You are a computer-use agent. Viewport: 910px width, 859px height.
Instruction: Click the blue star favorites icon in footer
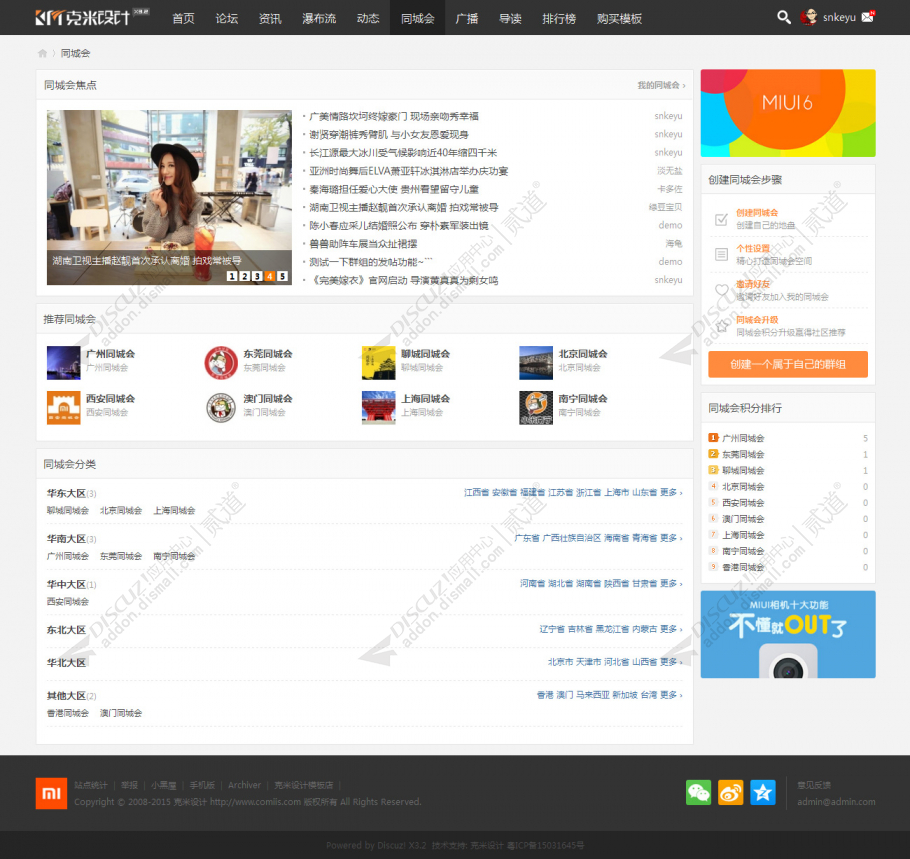[x=763, y=792]
